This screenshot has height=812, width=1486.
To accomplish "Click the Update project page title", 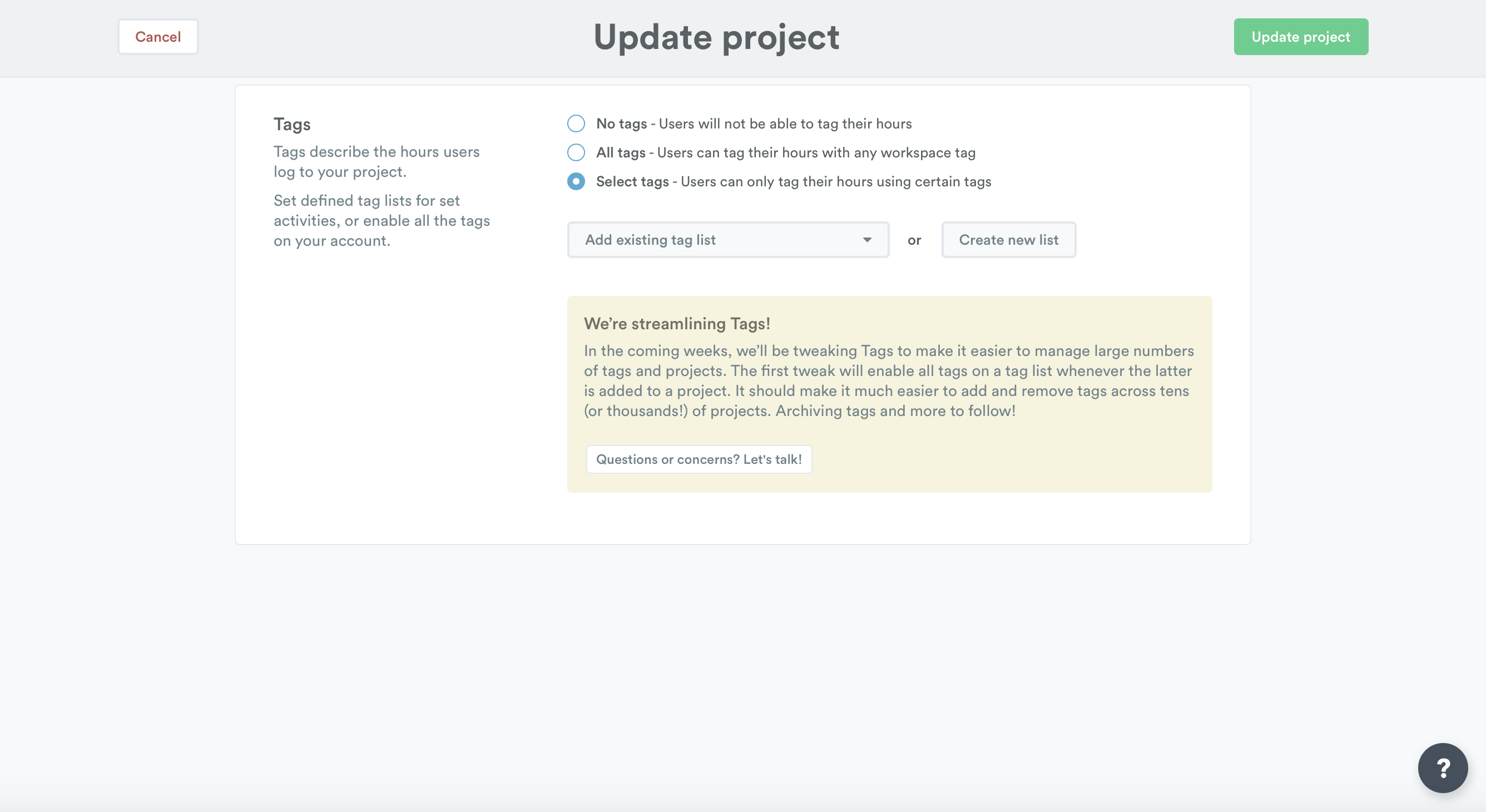I will 716,37.
